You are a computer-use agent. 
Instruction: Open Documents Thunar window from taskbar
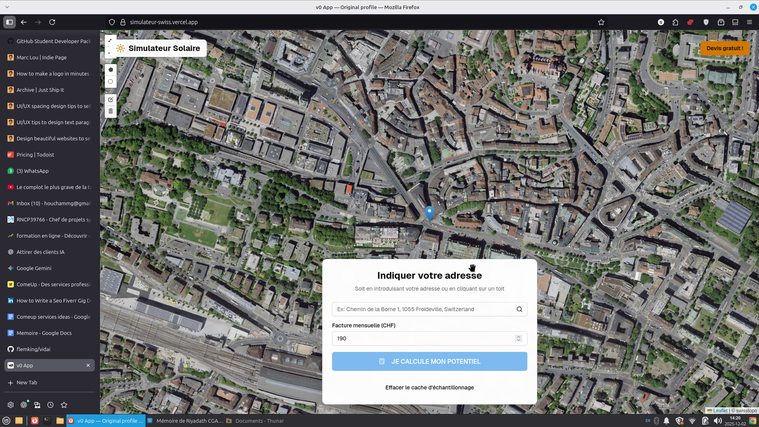[256, 421]
